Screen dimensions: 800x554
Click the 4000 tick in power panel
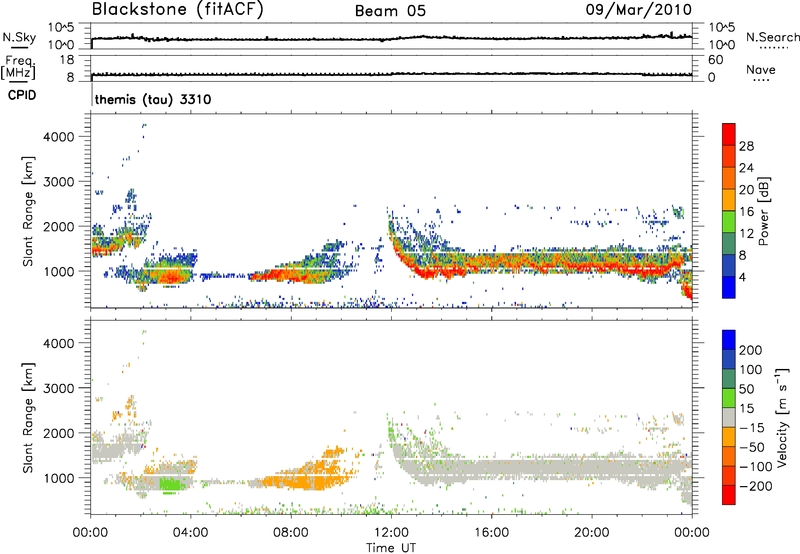(x=59, y=137)
